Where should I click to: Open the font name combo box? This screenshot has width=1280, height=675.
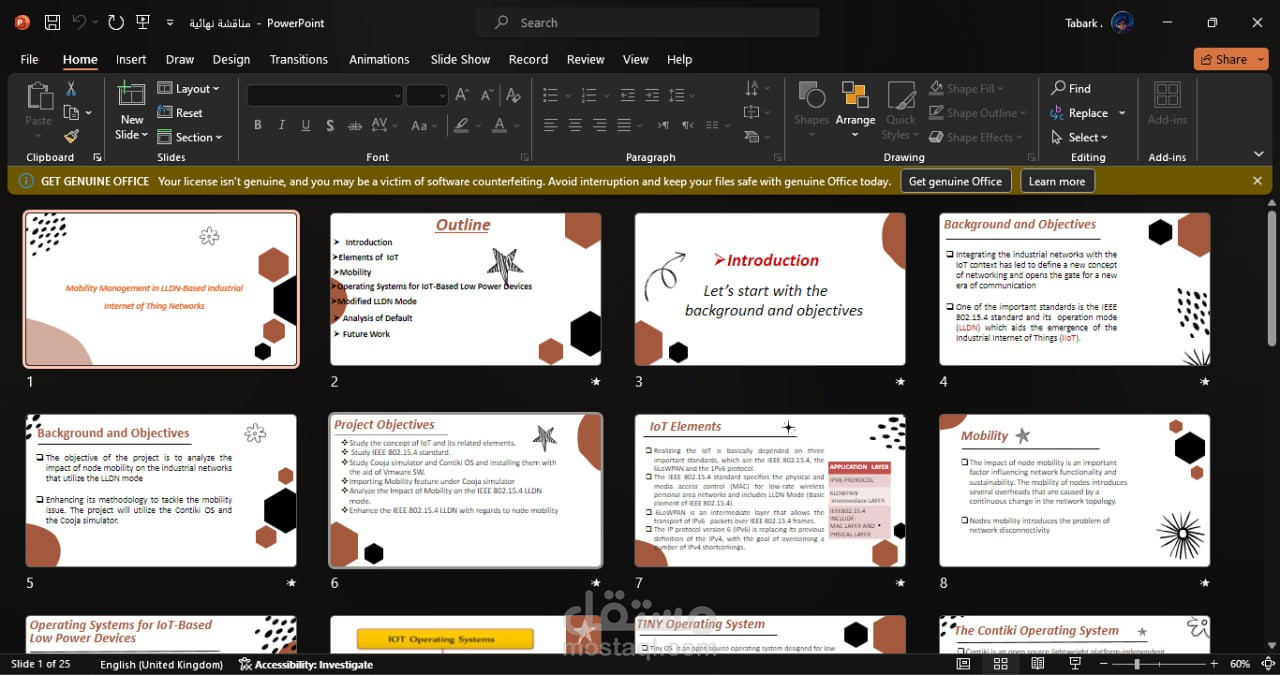[x=325, y=95]
